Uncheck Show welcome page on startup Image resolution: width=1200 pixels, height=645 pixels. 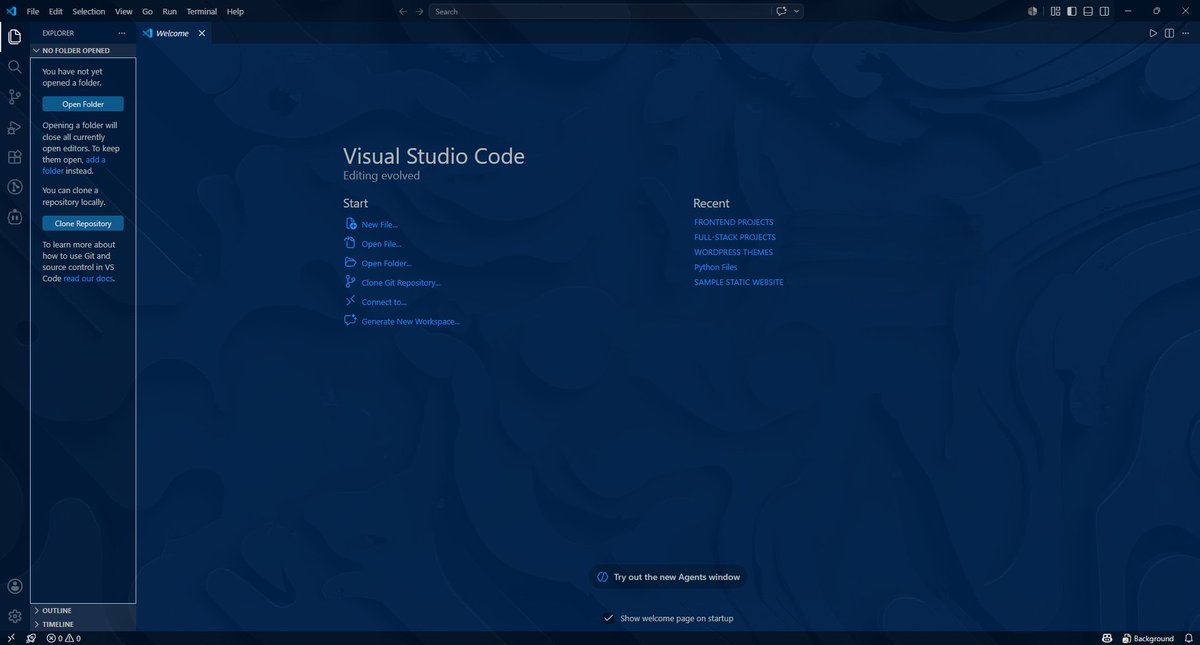[608, 618]
